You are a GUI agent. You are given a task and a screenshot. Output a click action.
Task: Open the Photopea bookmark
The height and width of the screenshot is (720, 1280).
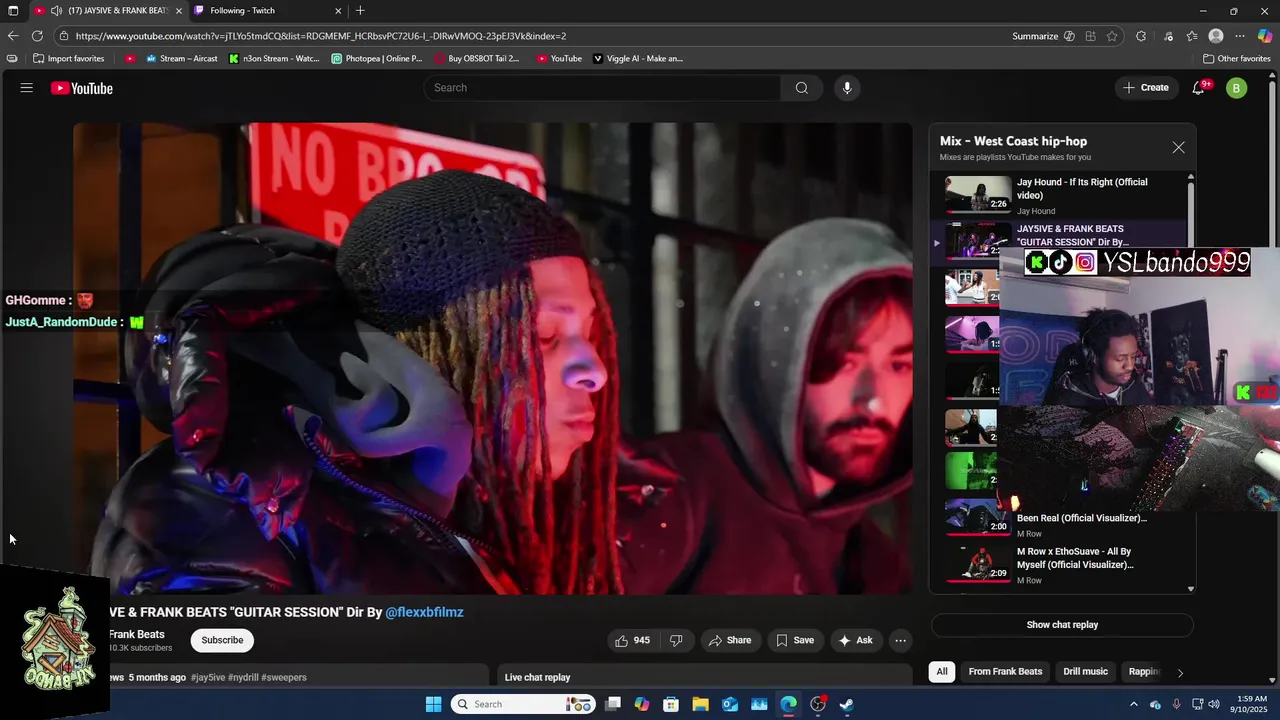point(377,59)
